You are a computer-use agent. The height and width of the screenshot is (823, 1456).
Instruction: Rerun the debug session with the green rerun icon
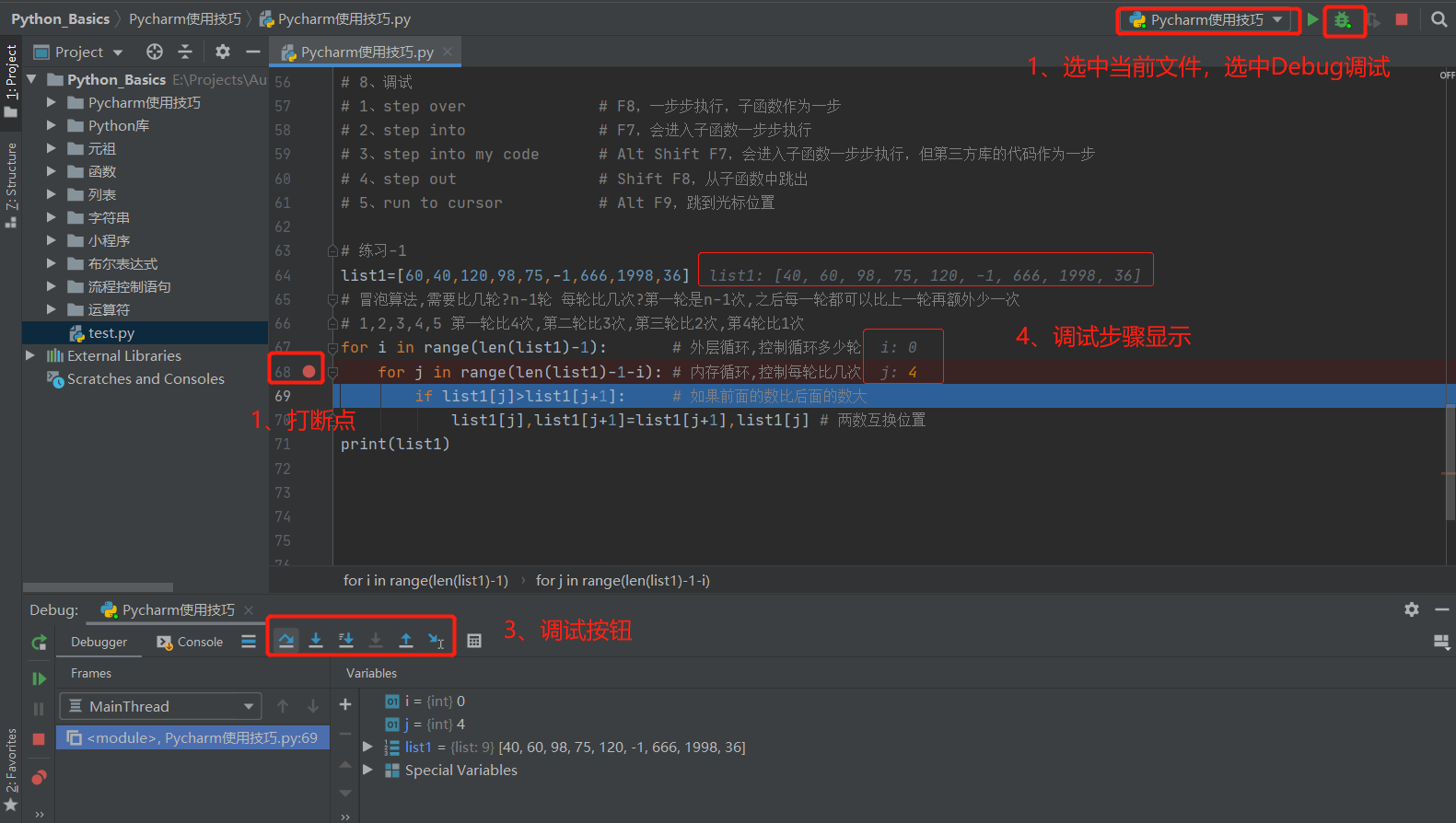click(x=39, y=643)
